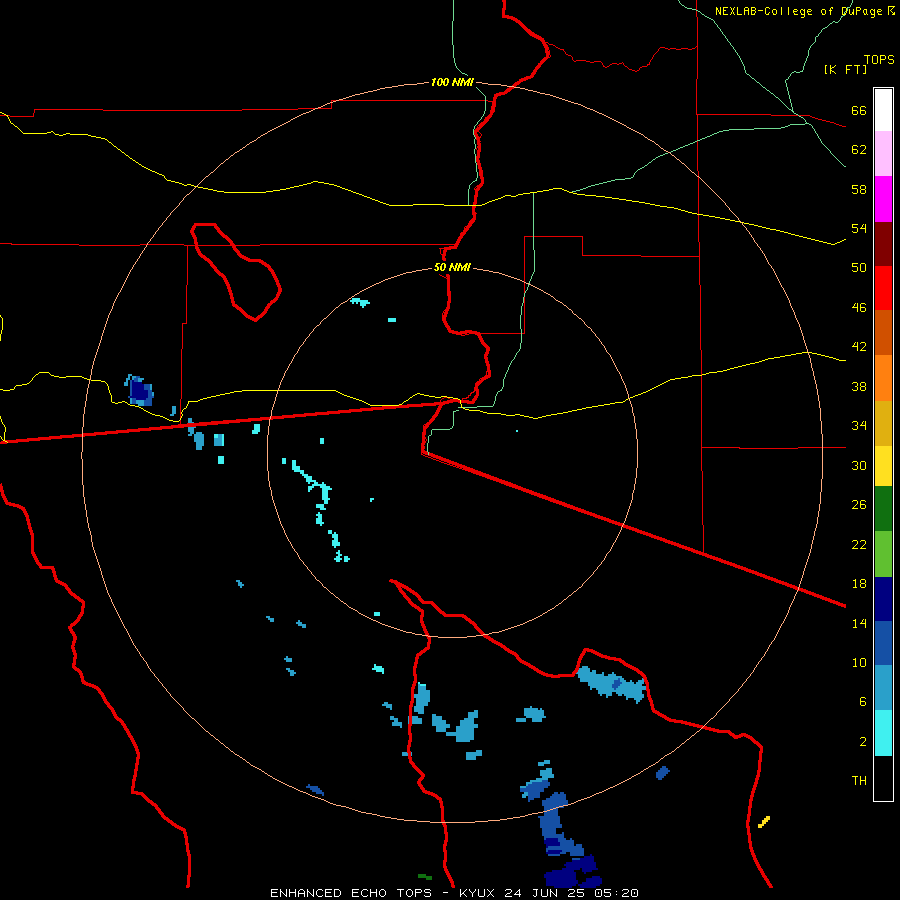Click the orange 38-42 kft swatch
Image resolution: width=900 pixels, height=900 pixels.
coord(883,378)
